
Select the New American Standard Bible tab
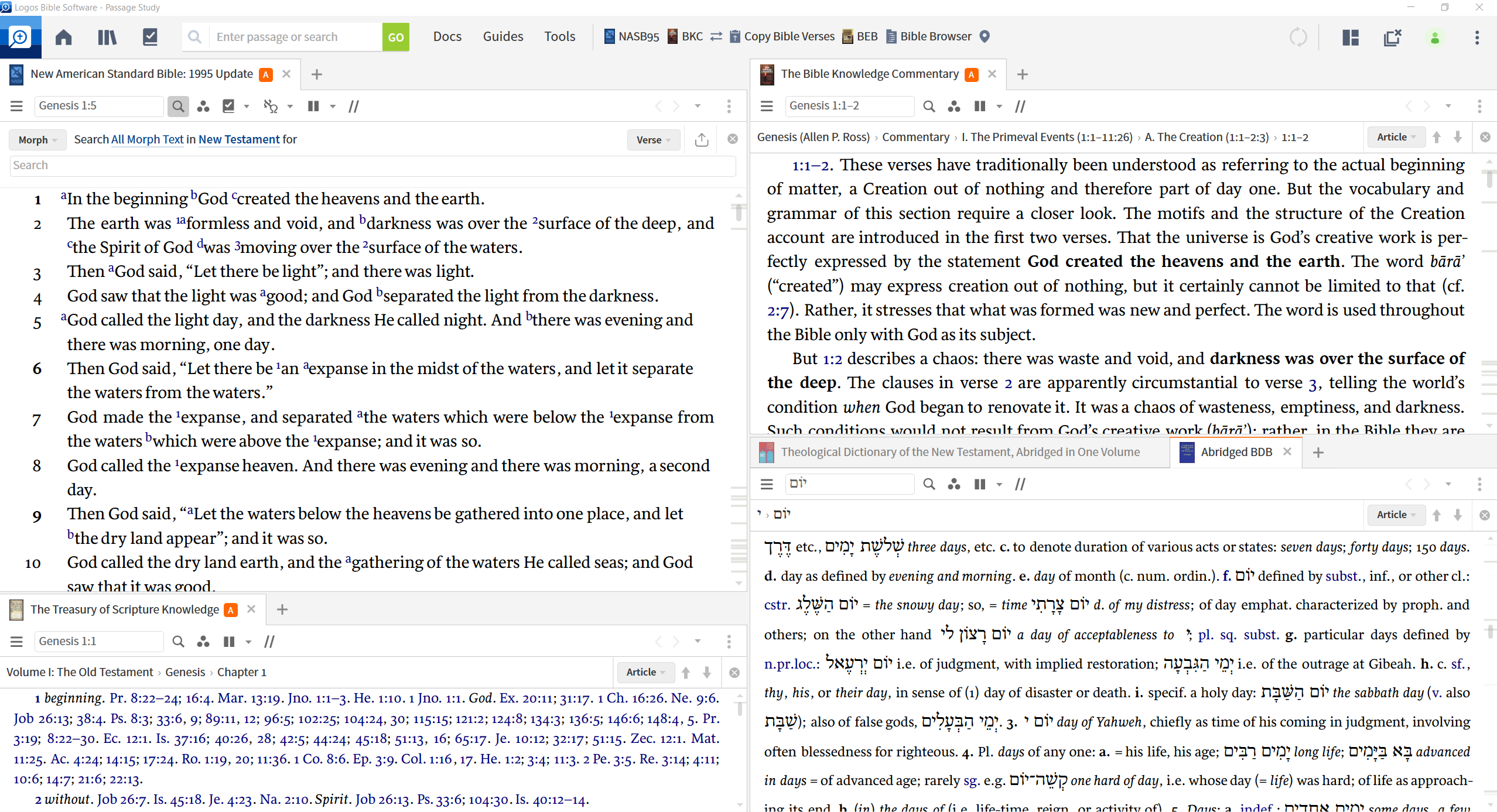[142, 74]
